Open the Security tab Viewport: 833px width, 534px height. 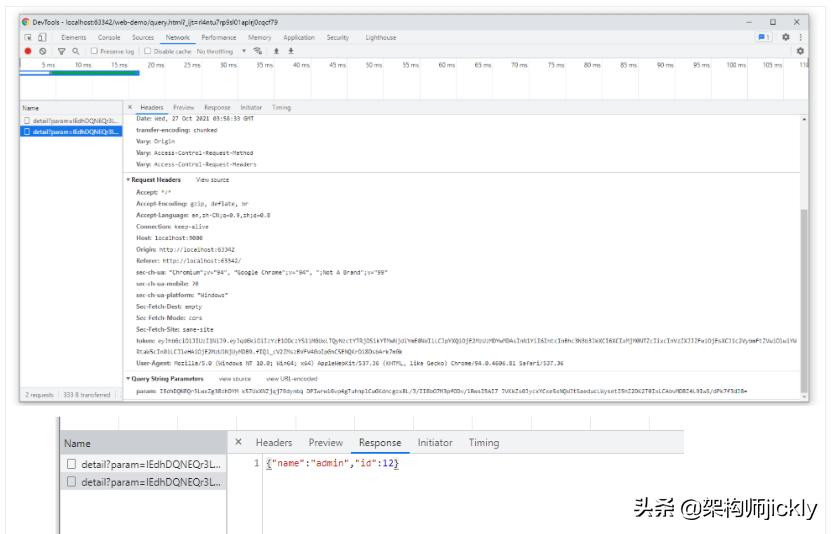pyautogui.click(x=338, y=38)
